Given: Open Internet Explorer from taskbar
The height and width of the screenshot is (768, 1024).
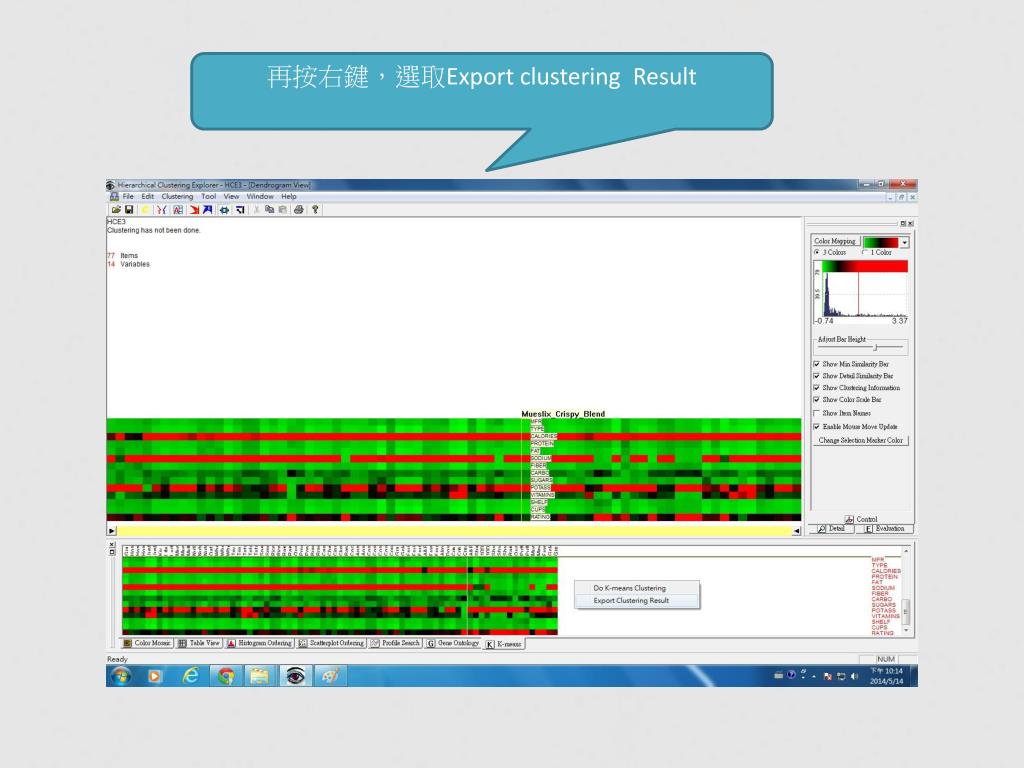Looking at the screenshot, I should (190, 676).
